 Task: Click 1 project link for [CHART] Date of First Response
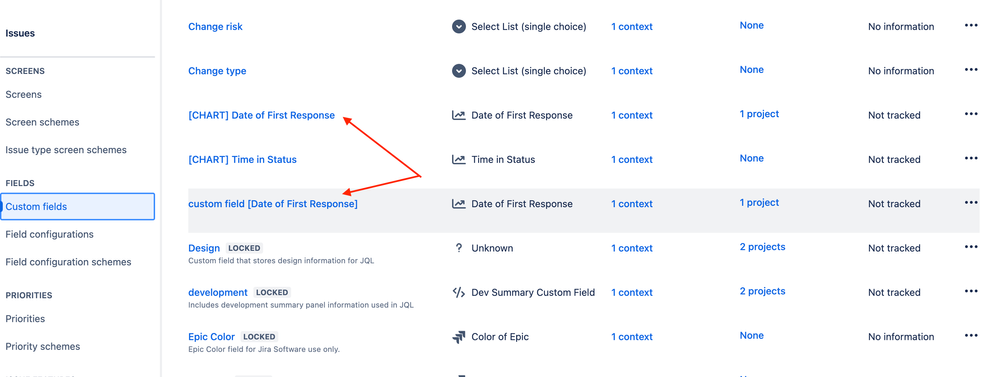coord(759,114)
